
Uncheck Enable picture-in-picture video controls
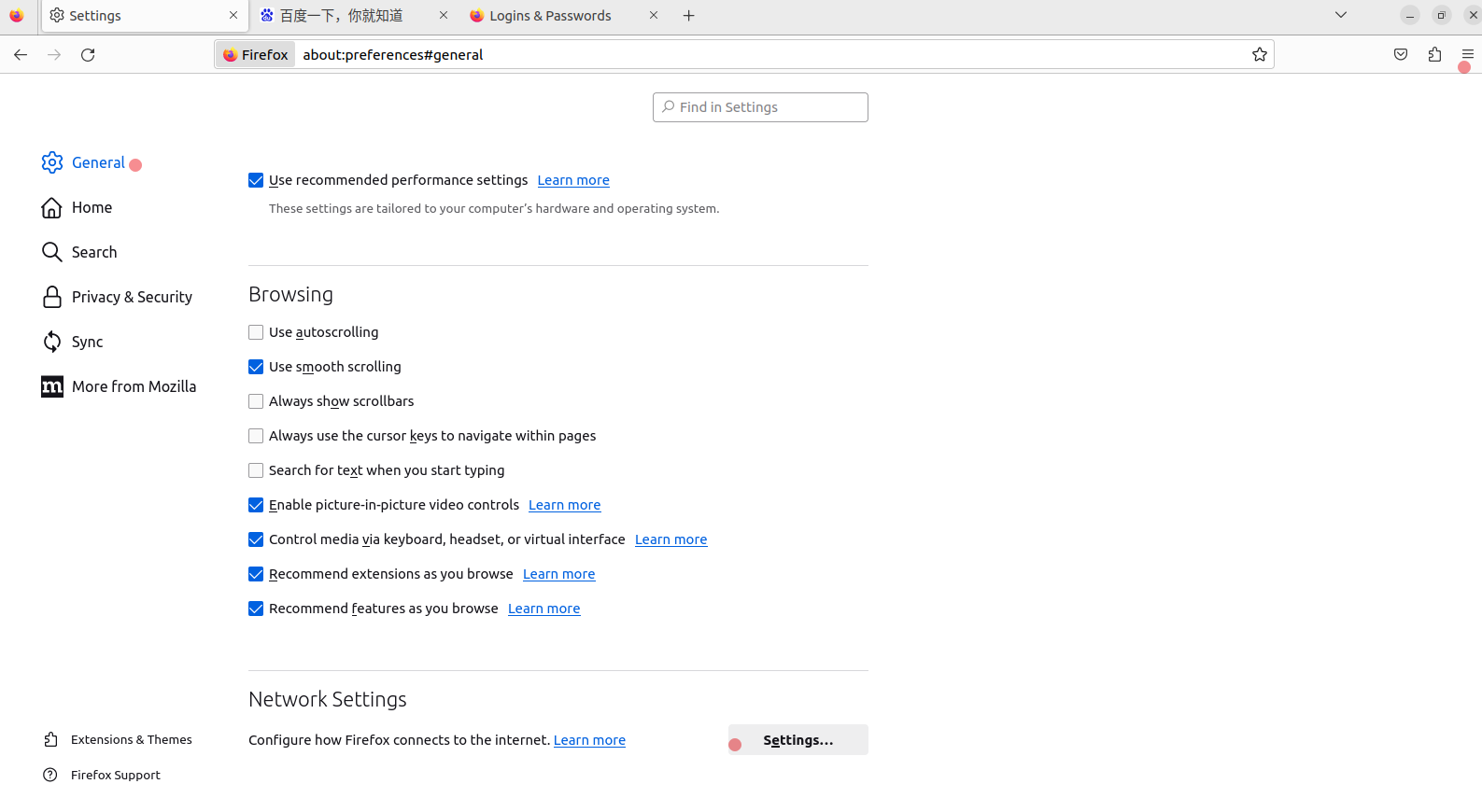tap(256, 505)
